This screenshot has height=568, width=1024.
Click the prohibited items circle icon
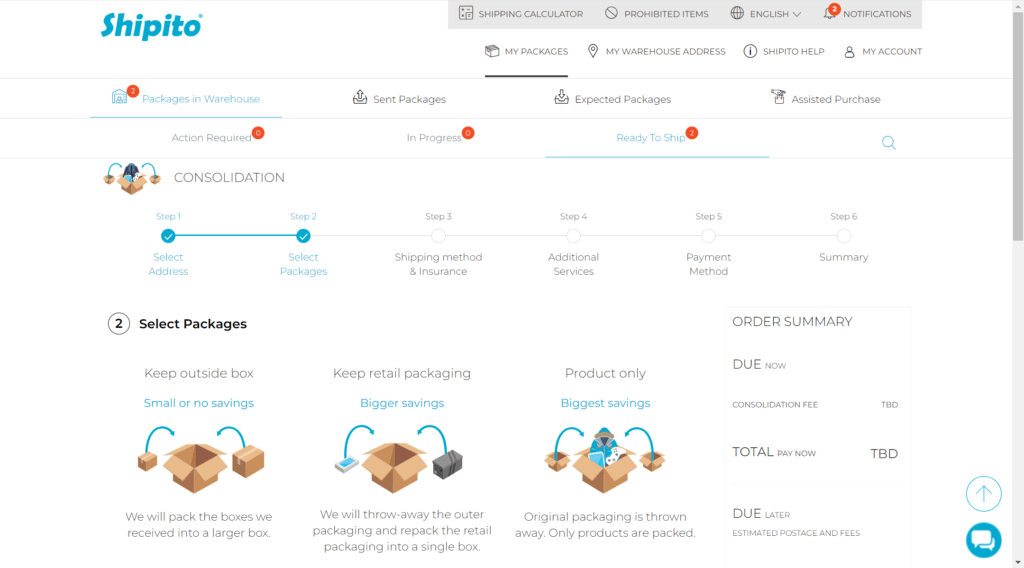611,13
